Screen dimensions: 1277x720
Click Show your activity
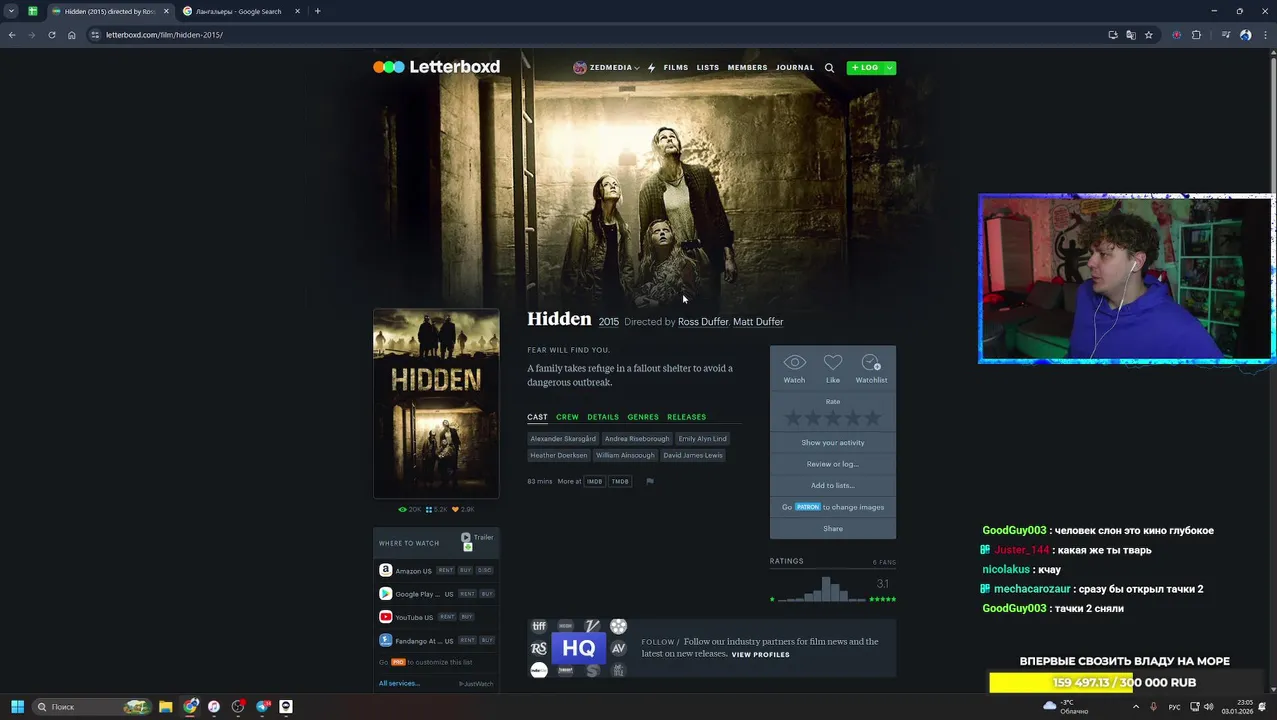pyautogui.click(x=833, y=443)
